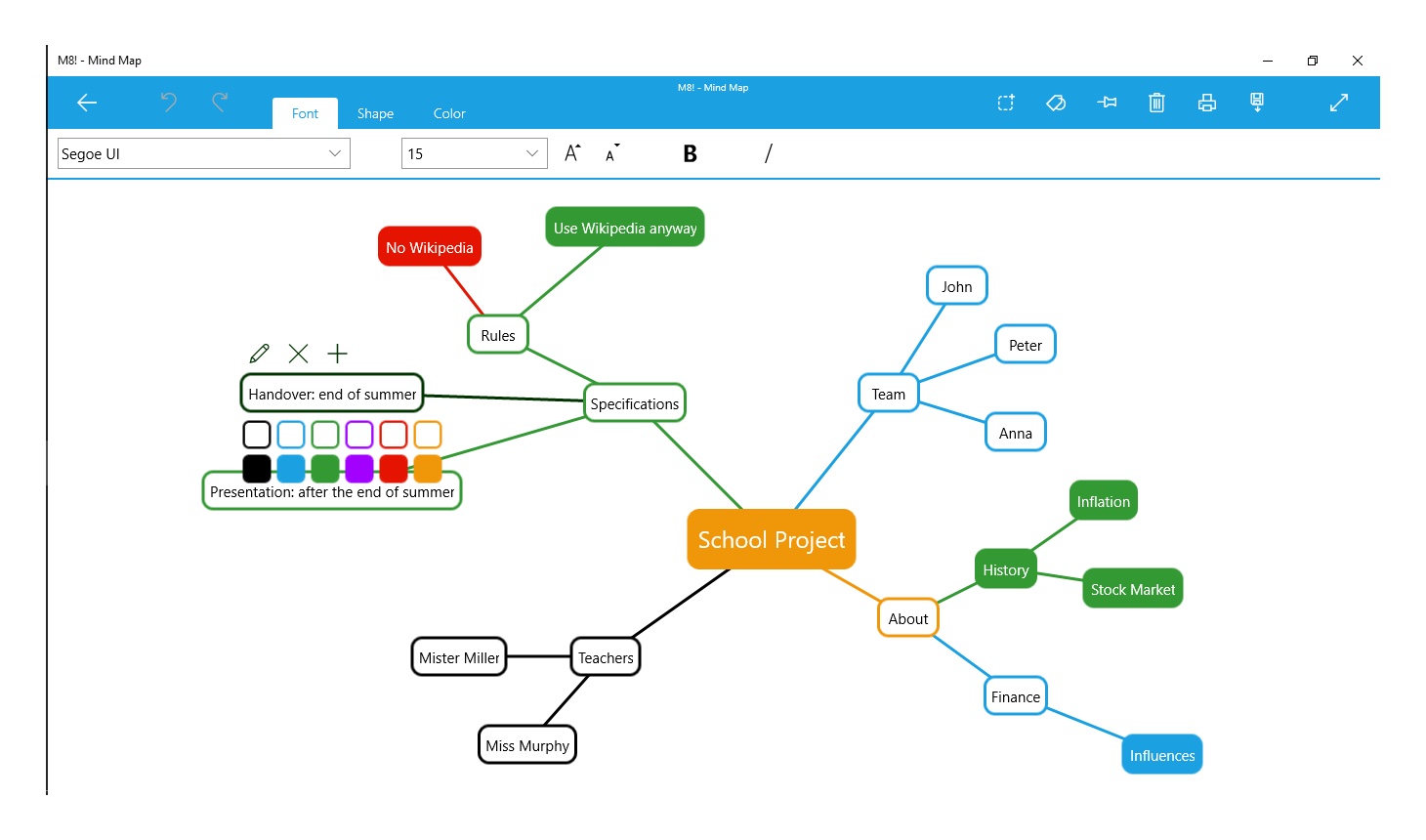Select the Finance node
This screenshot has height=840, width=1426.
click(1016, 696)
